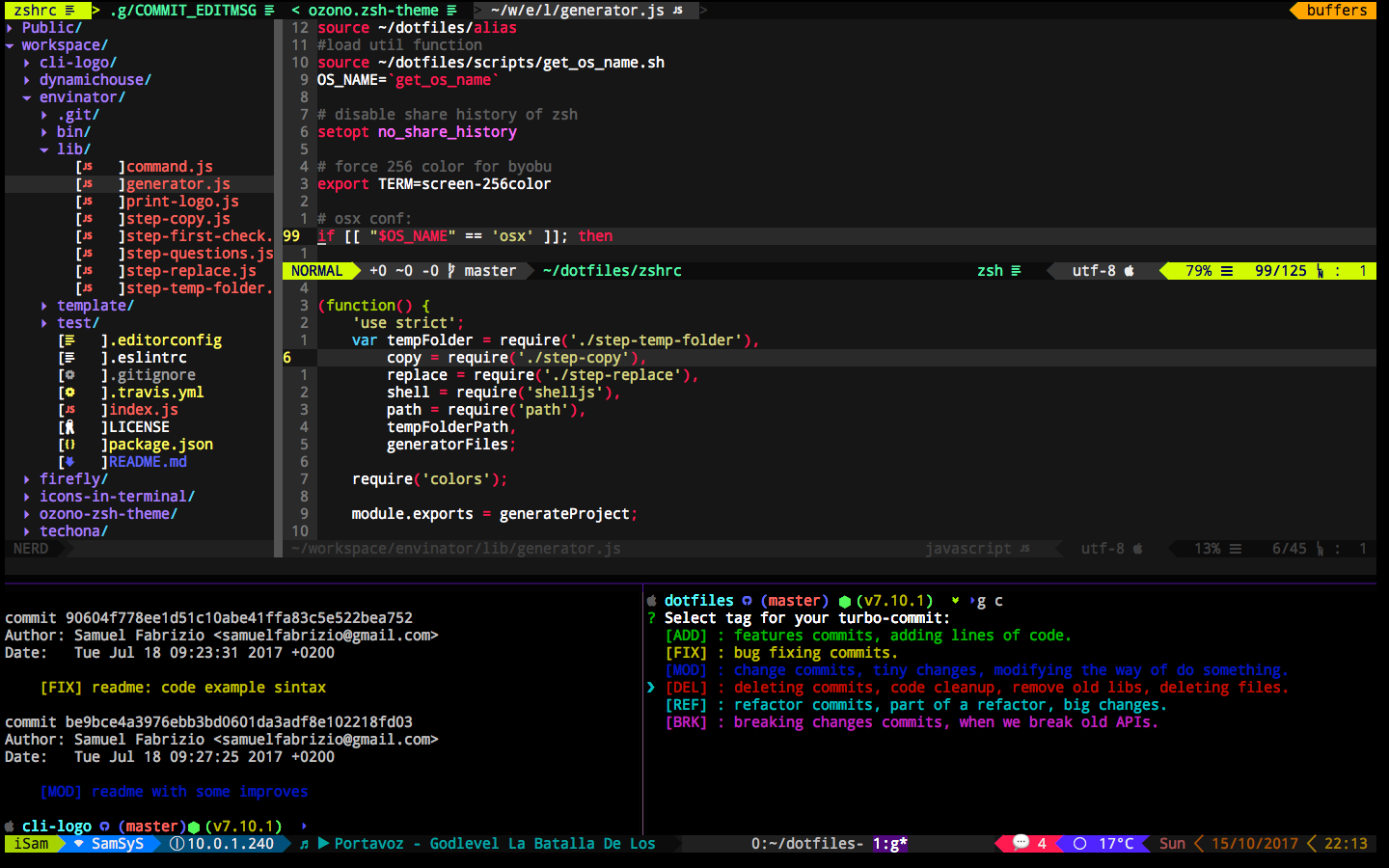Click the config file icon beside .editorconfig

(x=69, y=340)
